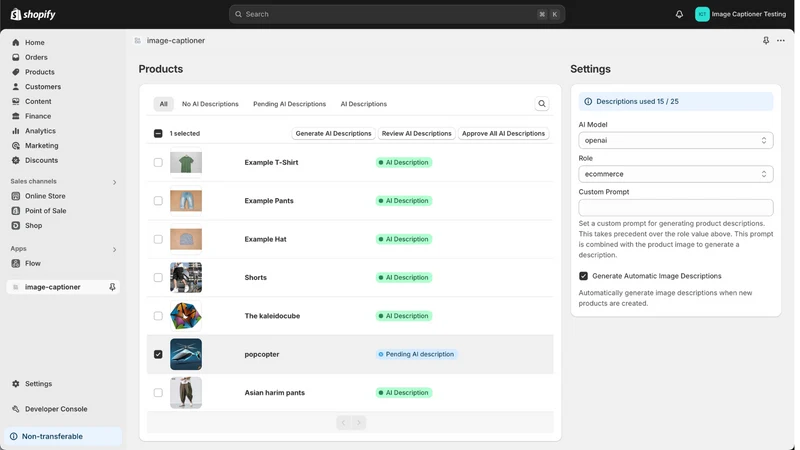Click the Analytics bar chart icon
Image resolution: width=800 pixels, height=450 pixels.
point(16,131)
